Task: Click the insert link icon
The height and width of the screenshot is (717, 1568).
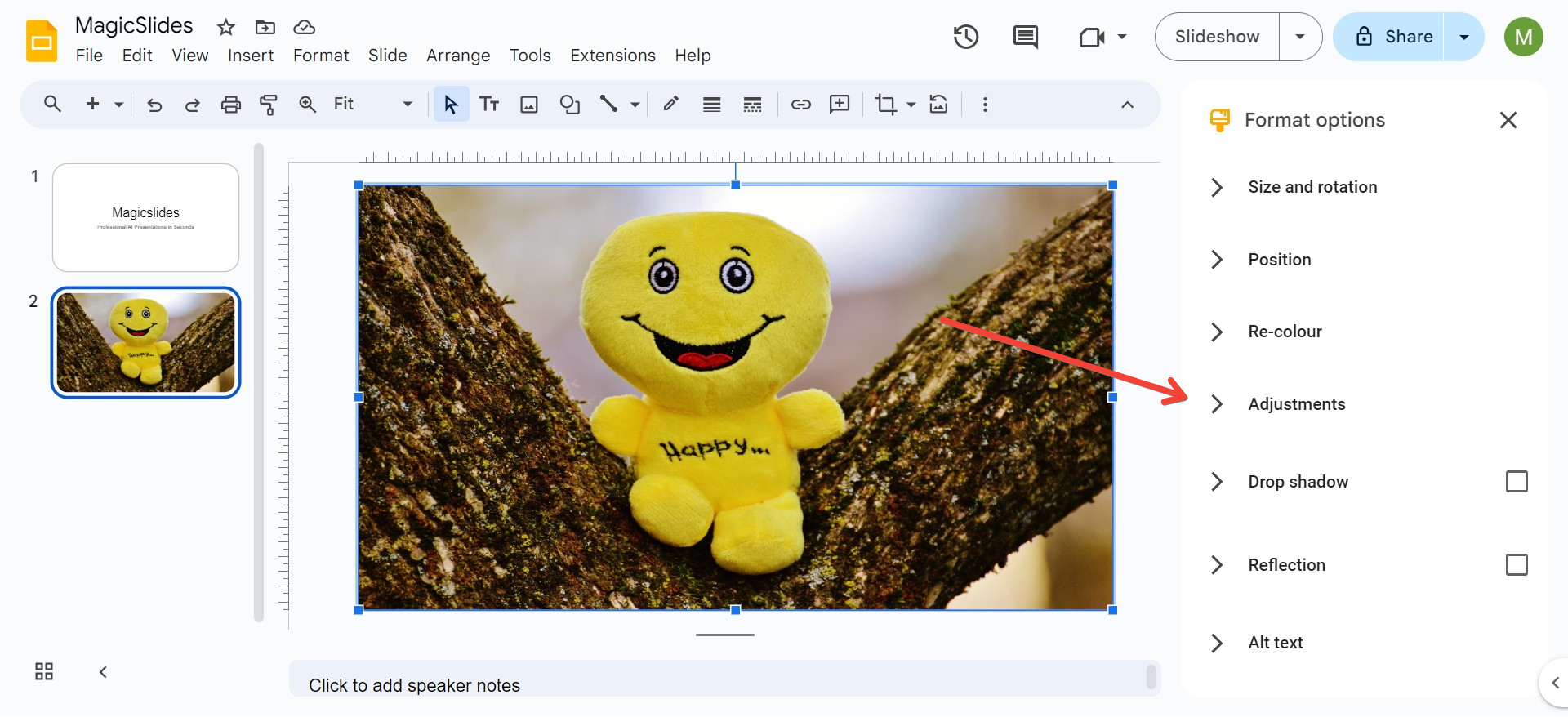Action: pos(800,105)
